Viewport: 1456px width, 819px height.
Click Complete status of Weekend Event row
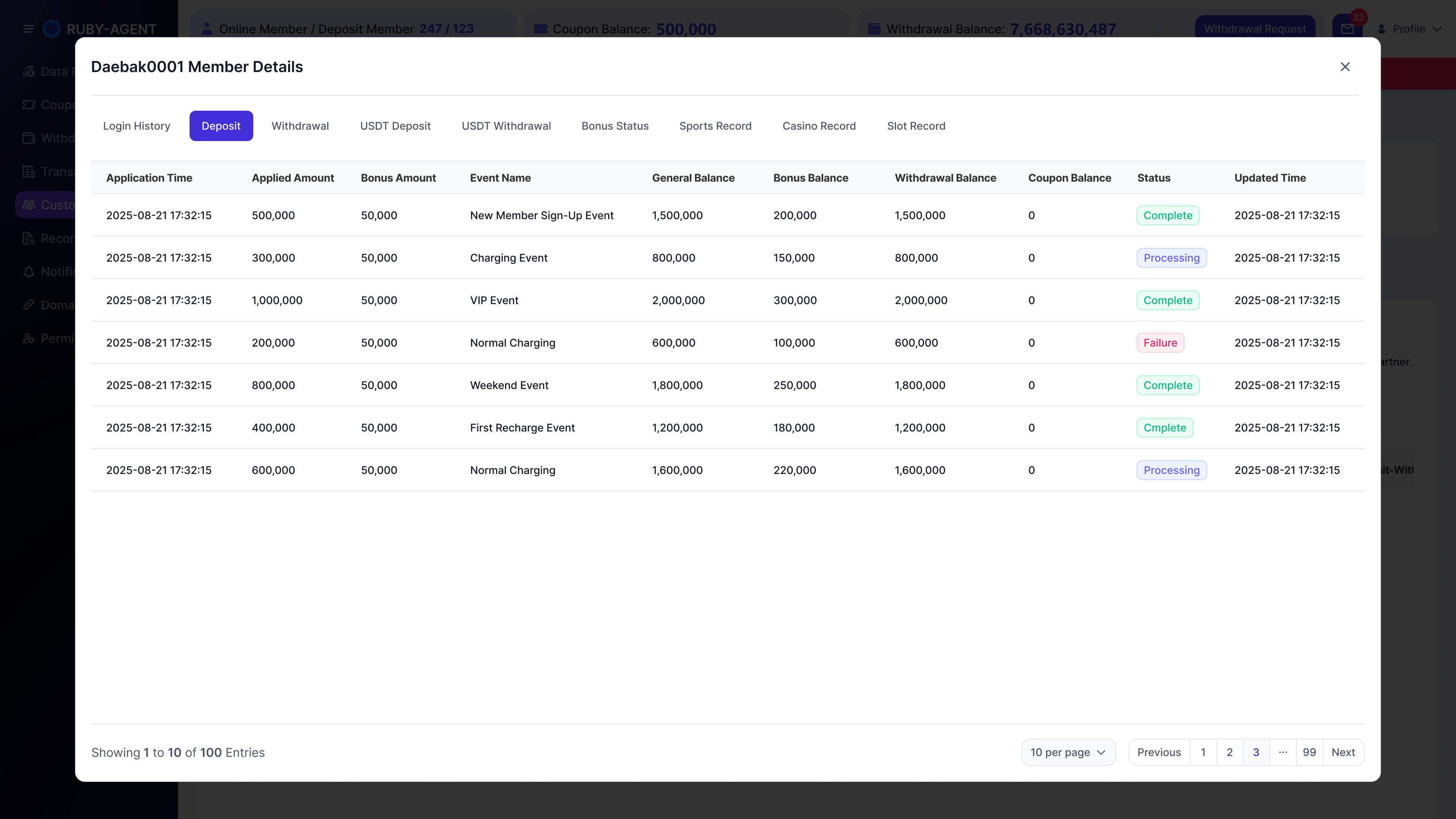1168,385
